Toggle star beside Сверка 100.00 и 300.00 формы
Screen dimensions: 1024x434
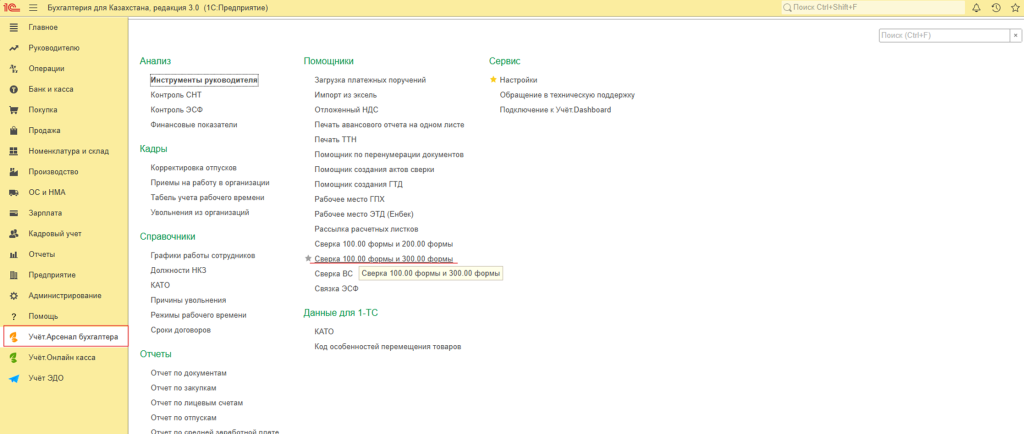coord(308,258)
